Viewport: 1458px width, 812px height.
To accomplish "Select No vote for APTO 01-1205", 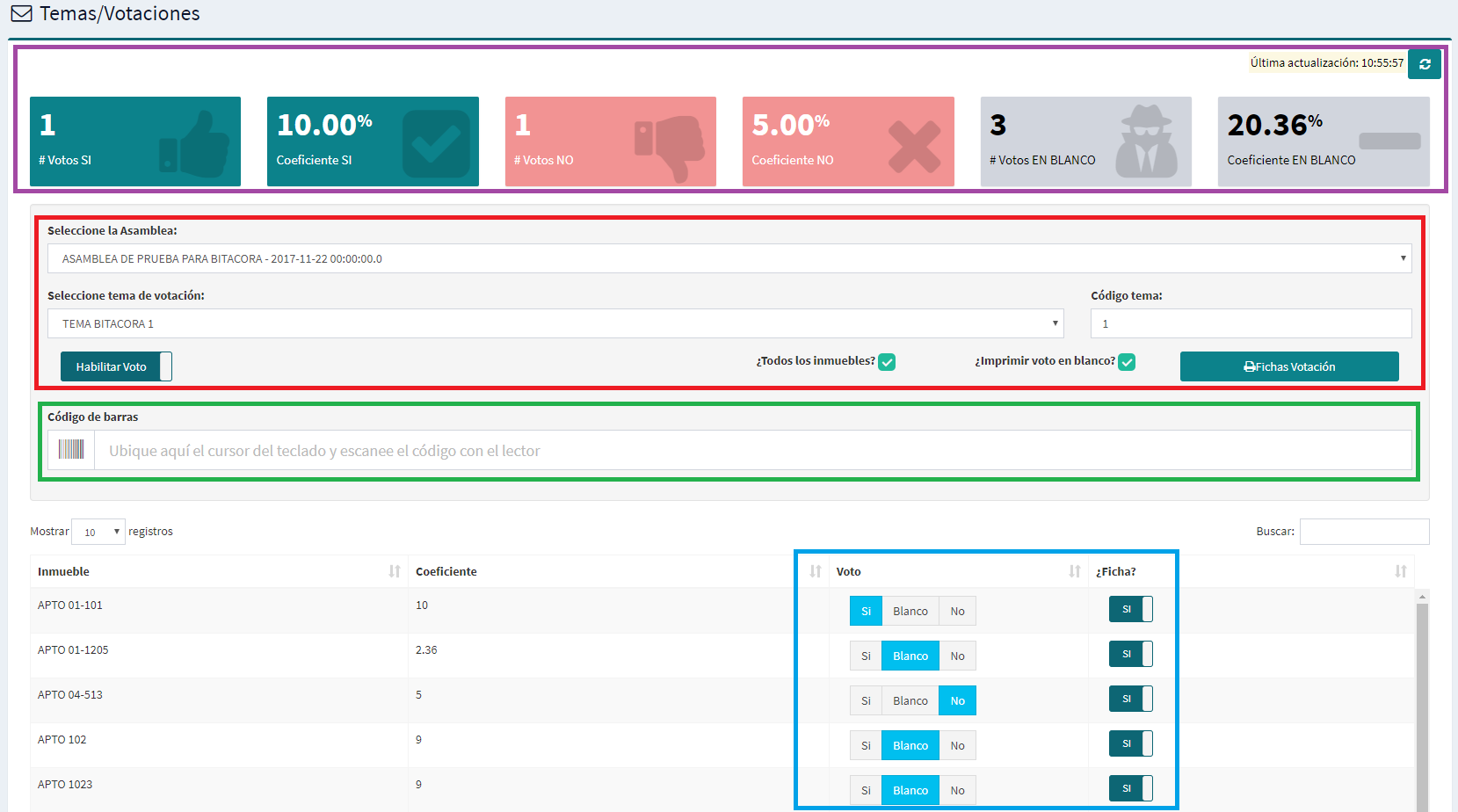I will [x=958, y=656].
